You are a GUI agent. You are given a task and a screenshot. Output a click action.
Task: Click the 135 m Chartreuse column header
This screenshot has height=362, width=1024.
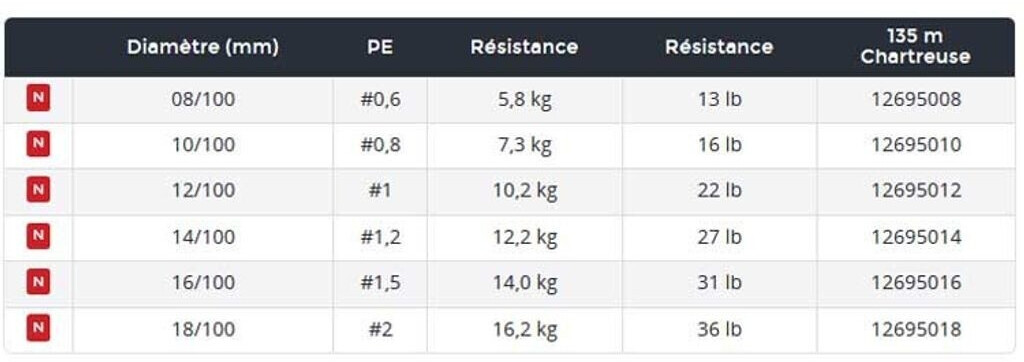click(916, 46)
